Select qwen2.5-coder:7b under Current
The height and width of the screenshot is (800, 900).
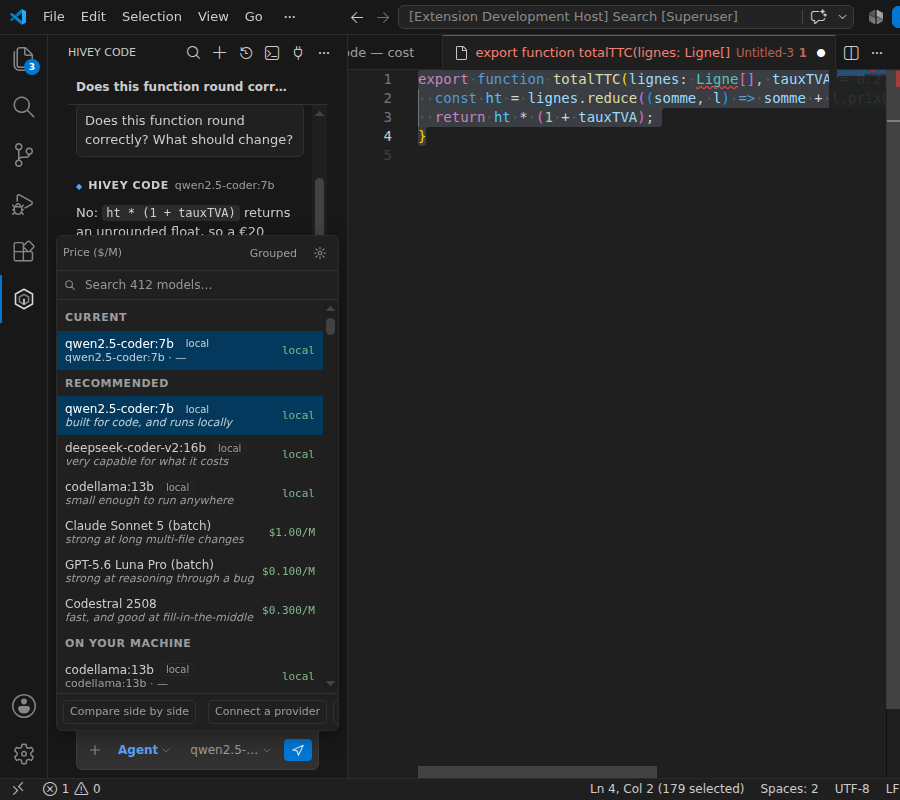point(190,350)
